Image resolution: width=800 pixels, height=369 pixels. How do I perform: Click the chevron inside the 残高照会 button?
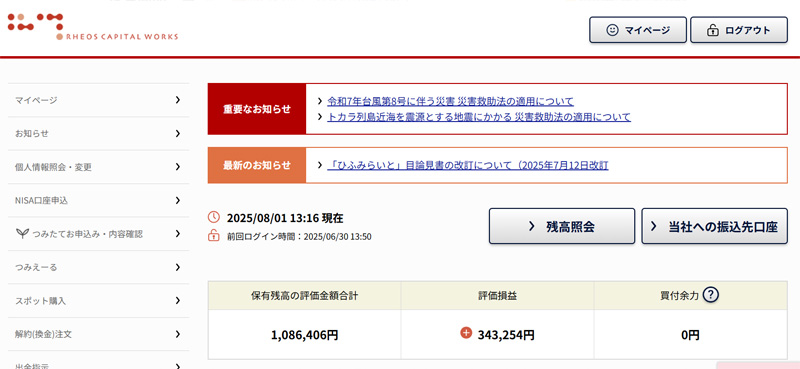coord(531,226)
